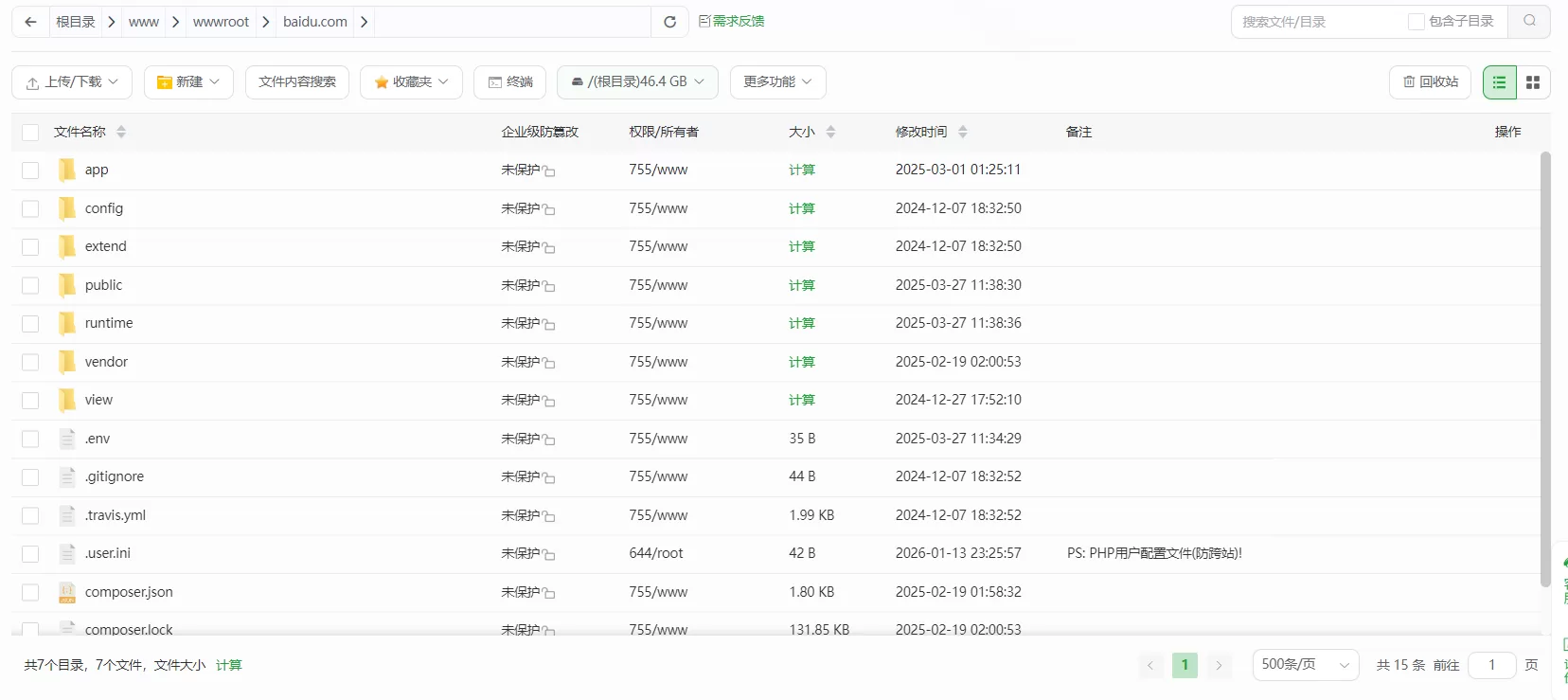The image size is (1568, 700).
Task: Toggle tamper-proof lock for app row
Action: click(x=549, y=171)
